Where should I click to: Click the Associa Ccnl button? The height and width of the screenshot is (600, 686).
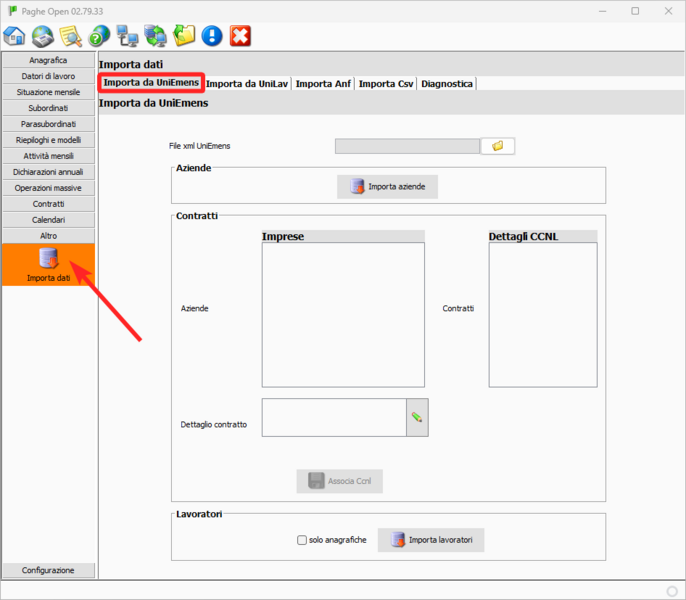(340, 481)
